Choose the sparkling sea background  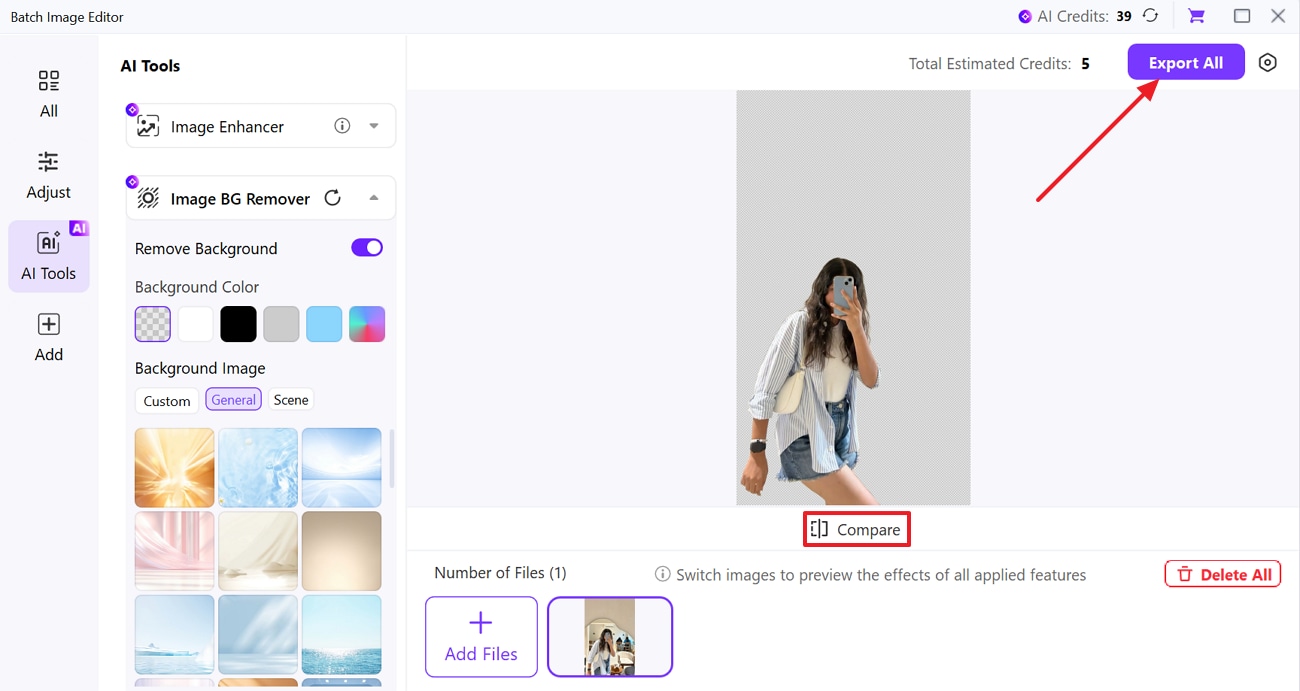(x=342, y=634)
